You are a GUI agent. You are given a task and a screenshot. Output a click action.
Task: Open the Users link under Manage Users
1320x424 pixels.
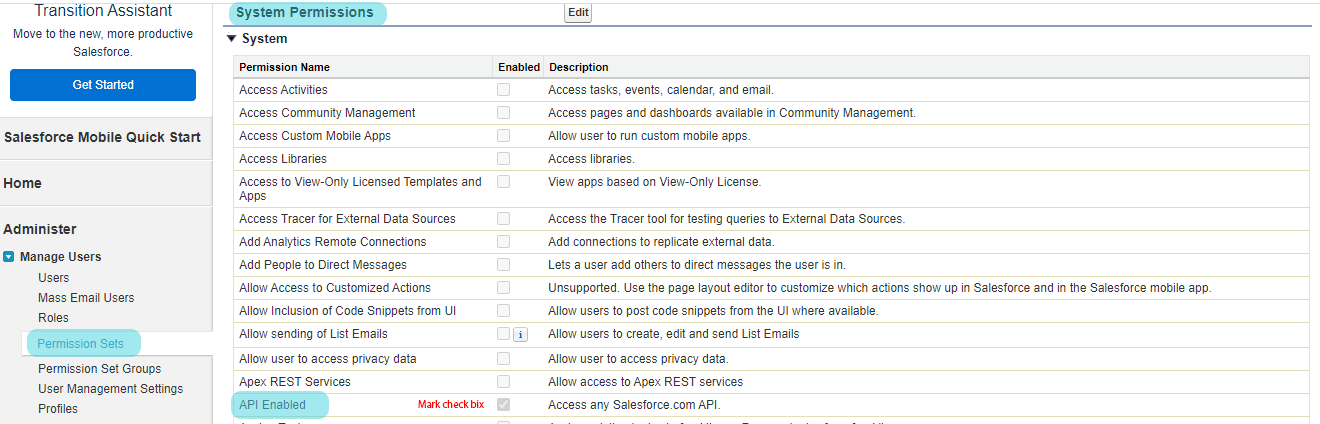click(54, 278)
